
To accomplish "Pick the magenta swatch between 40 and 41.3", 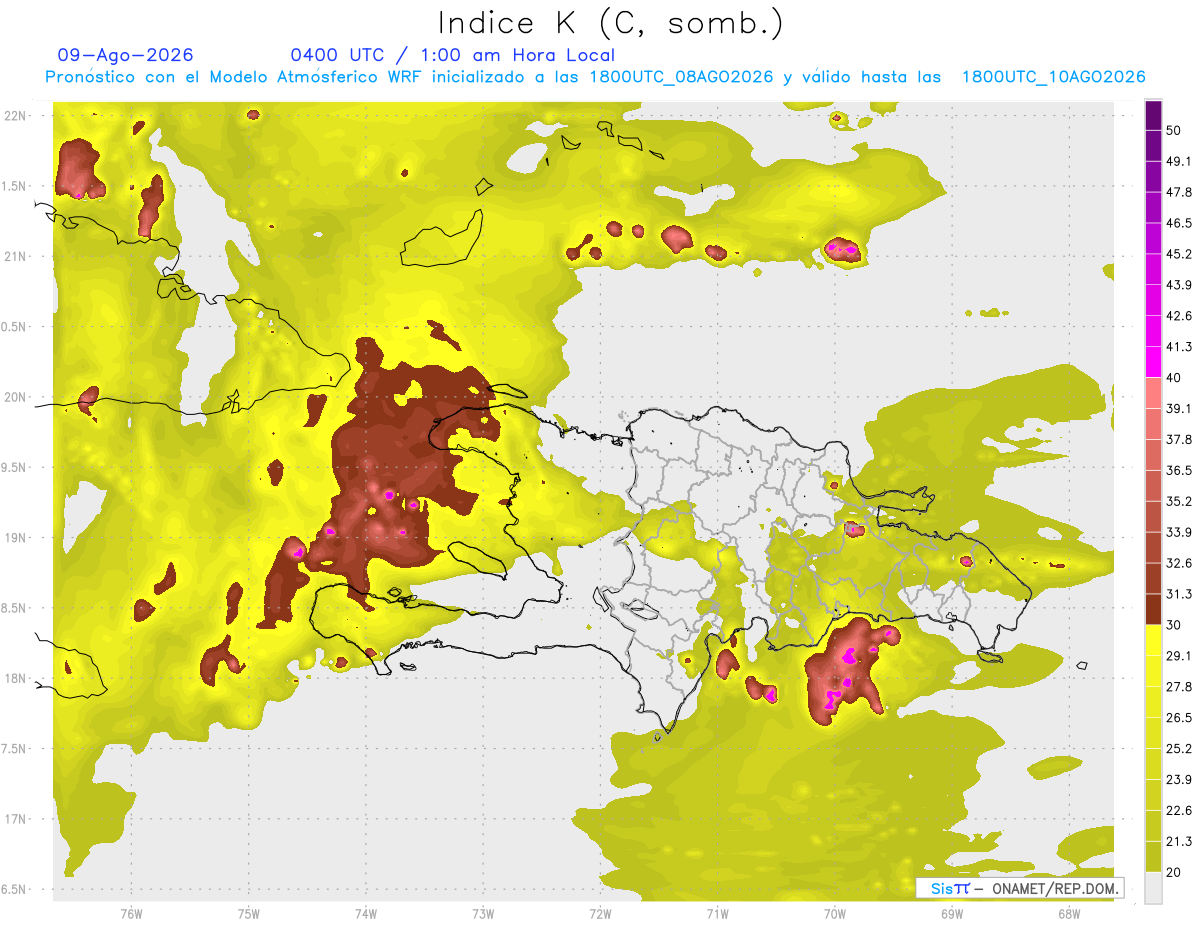I will [1153, 362].
